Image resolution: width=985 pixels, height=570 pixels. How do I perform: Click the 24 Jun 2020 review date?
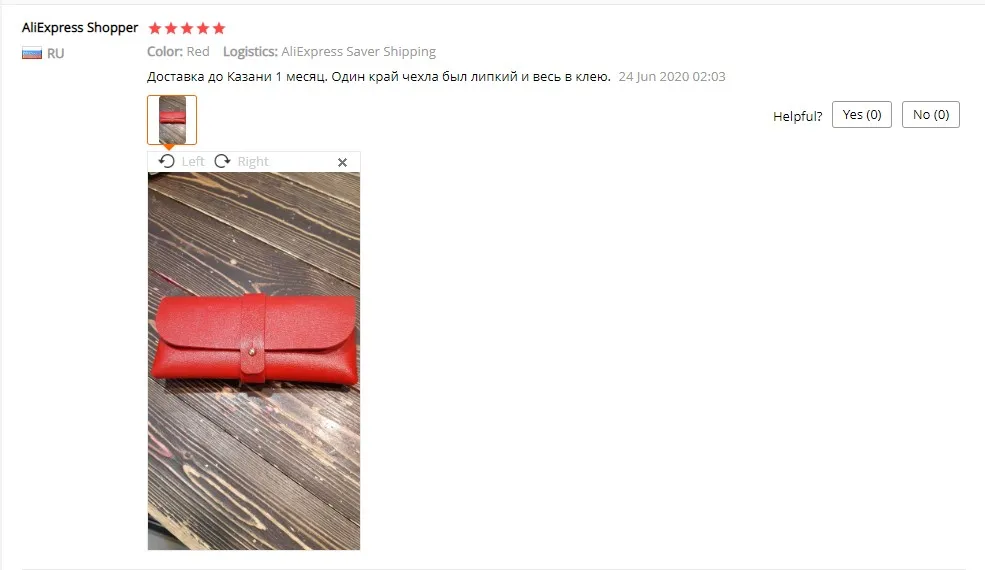pyautogui.click(x=672, y=77)
